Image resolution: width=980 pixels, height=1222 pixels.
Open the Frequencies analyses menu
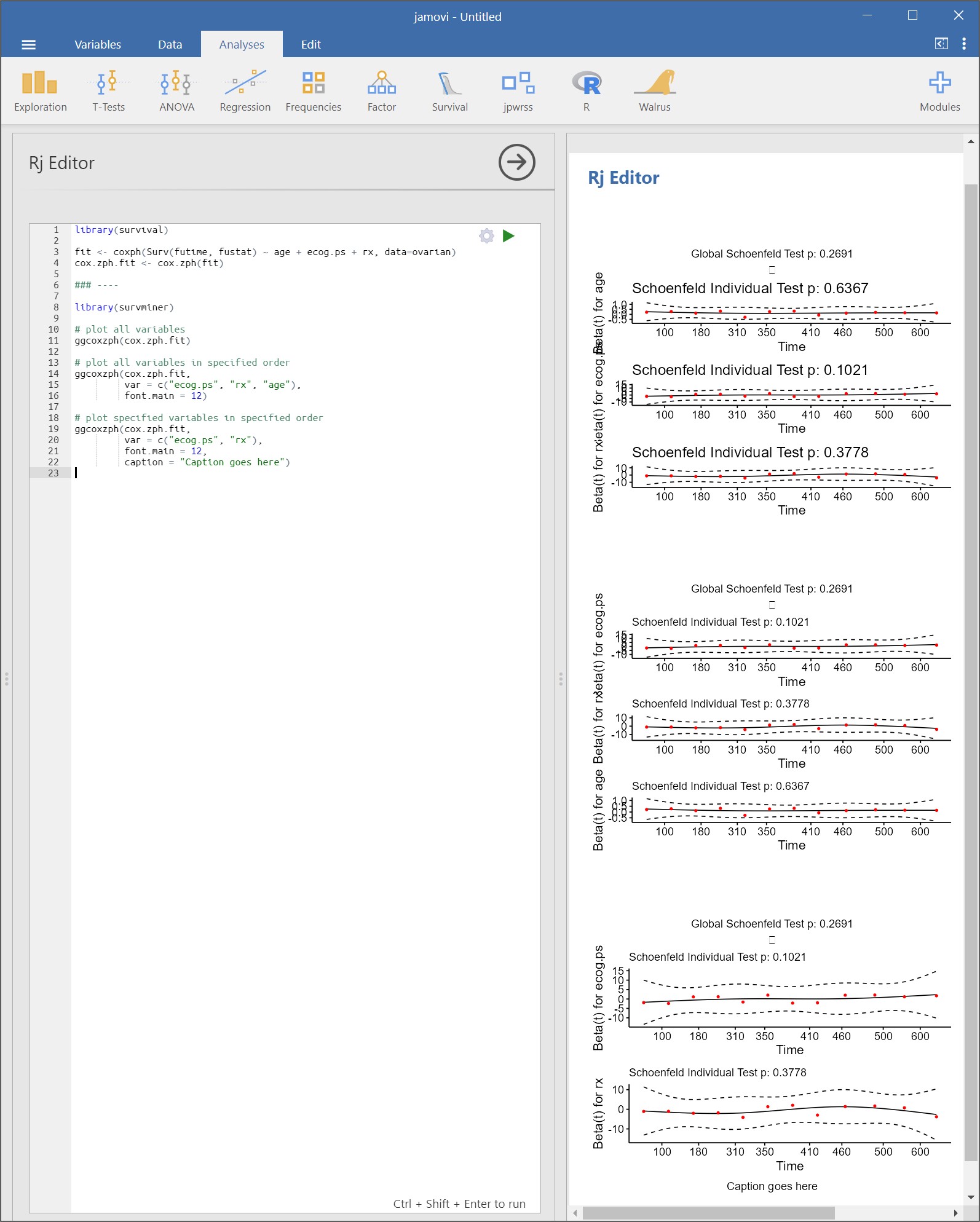[313, 90]
